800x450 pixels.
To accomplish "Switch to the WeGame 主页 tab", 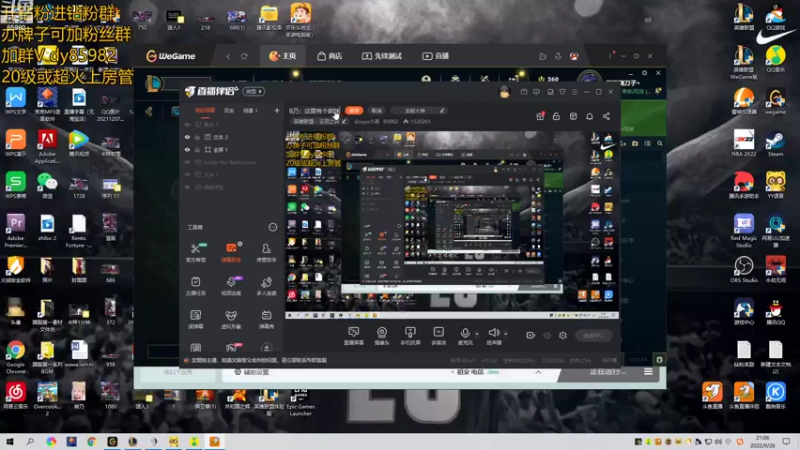I will [282, 56].
